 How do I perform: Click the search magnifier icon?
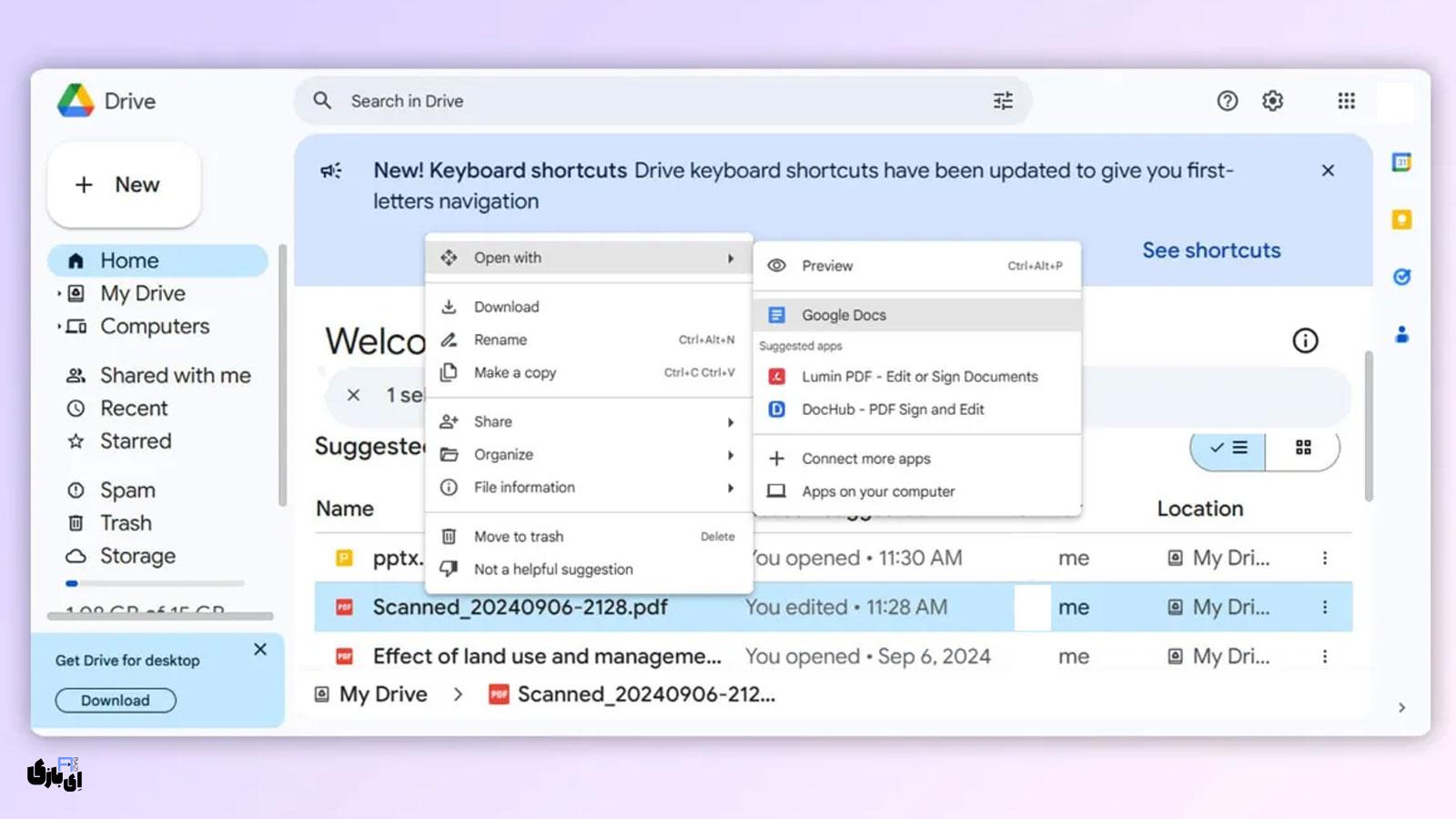pyautogui.click(x=322, y=101)
